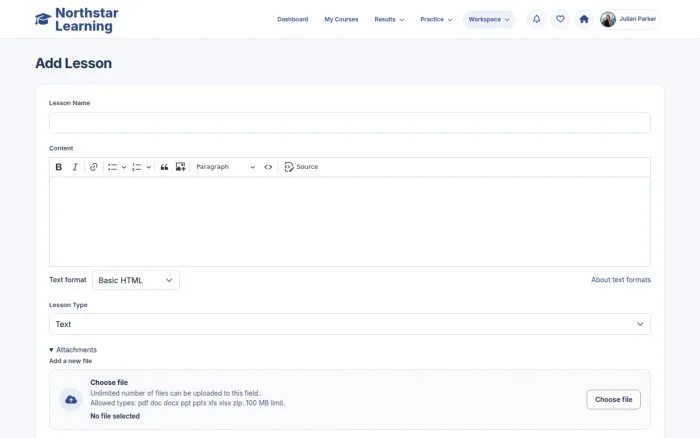Open the Paragraph heading dropdown

click(225, 167)
